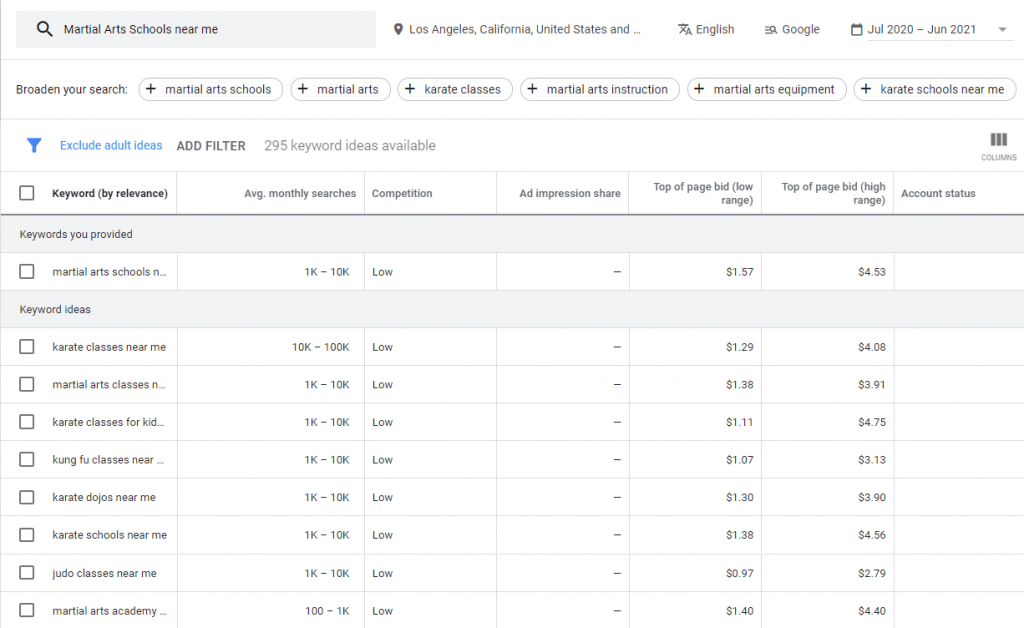Click the Google search network icon
Image resolution: width=1024 pixels, height=628 pixels.
point(771,29)
